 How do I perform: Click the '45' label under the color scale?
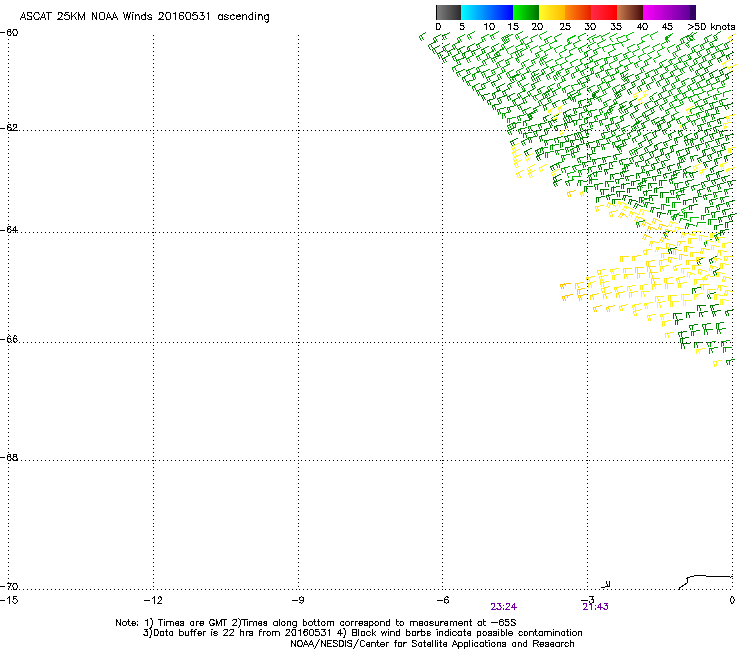pyautogui.click(x=667, y=27)
